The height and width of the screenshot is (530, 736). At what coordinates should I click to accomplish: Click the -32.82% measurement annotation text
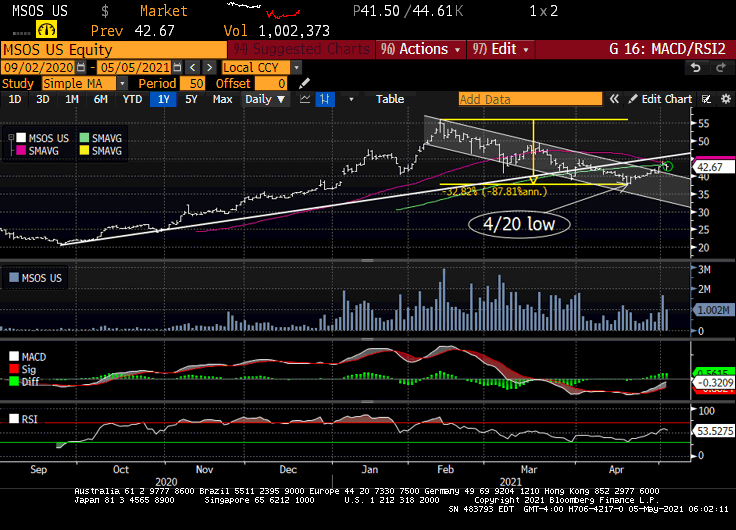click(495, 192)
